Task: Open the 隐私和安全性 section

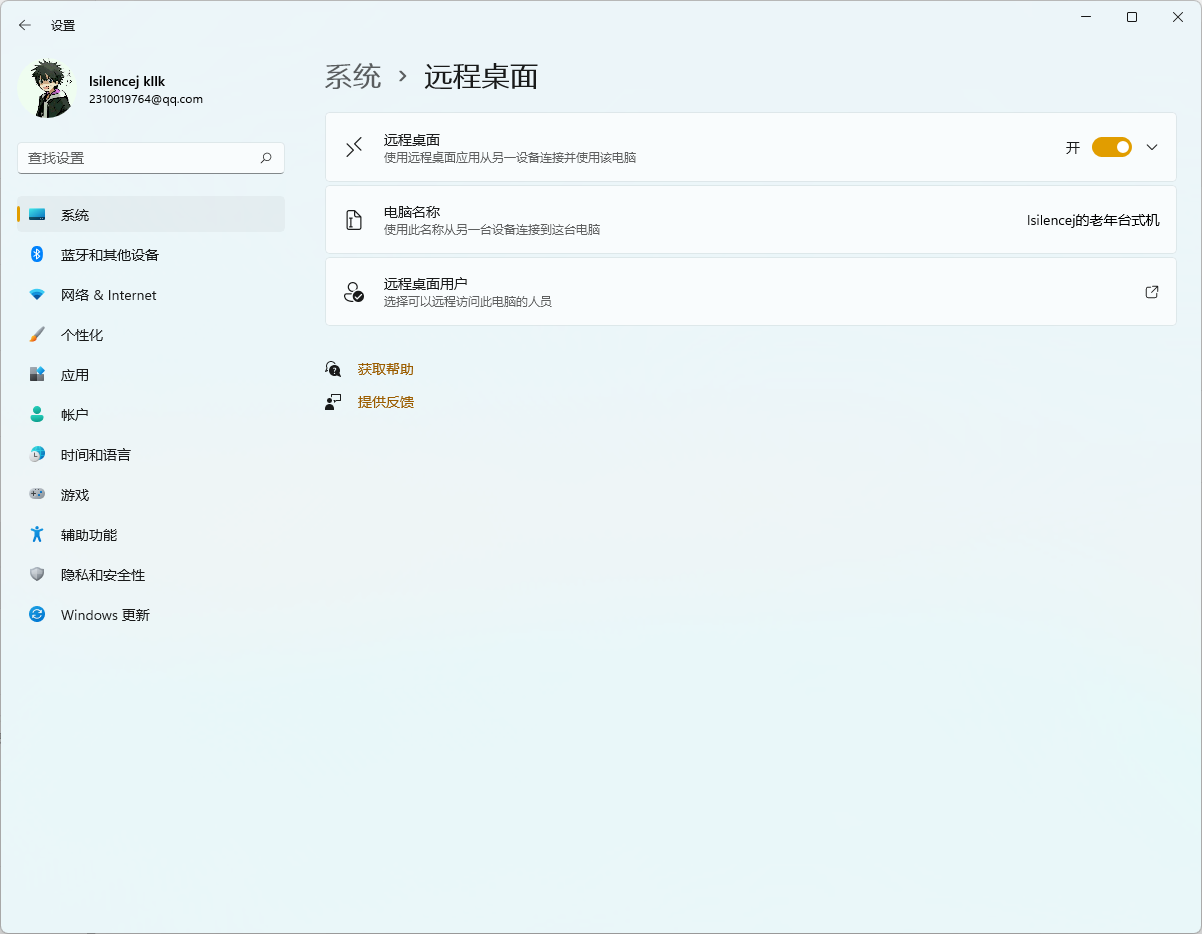Action: click(x=102, y=574)
